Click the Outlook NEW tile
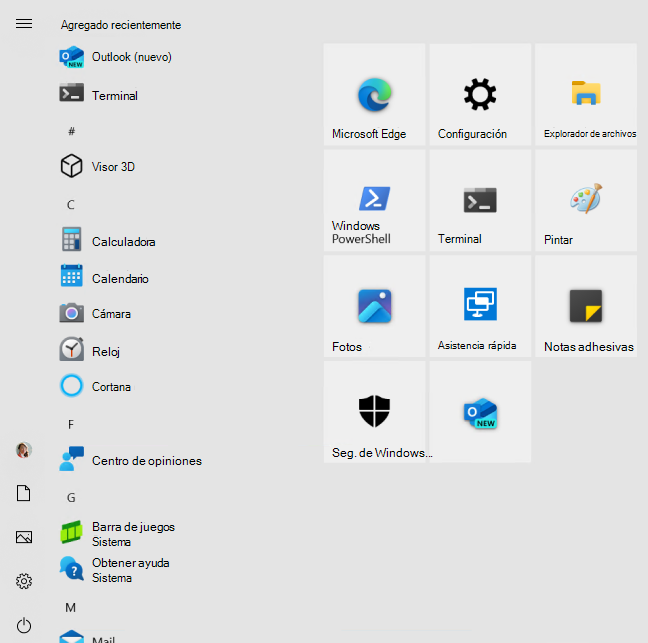648x643 pixels. pyautogui.click(x=480, y=412)
